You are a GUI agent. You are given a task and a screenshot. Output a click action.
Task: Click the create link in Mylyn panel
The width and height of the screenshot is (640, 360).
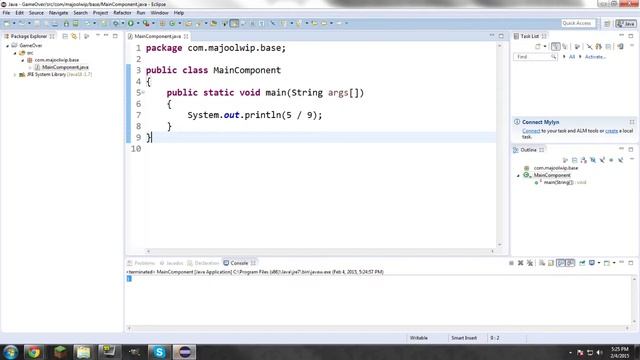(x=611, y=131)
